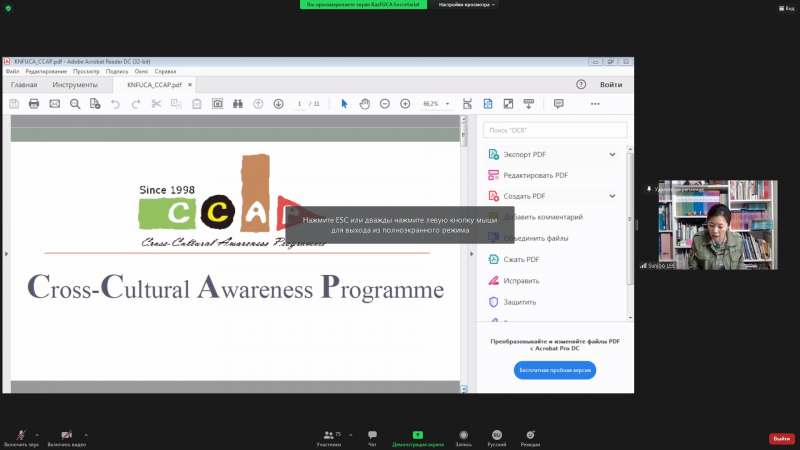Turn on camera with Включить видео

click(66, 436)
